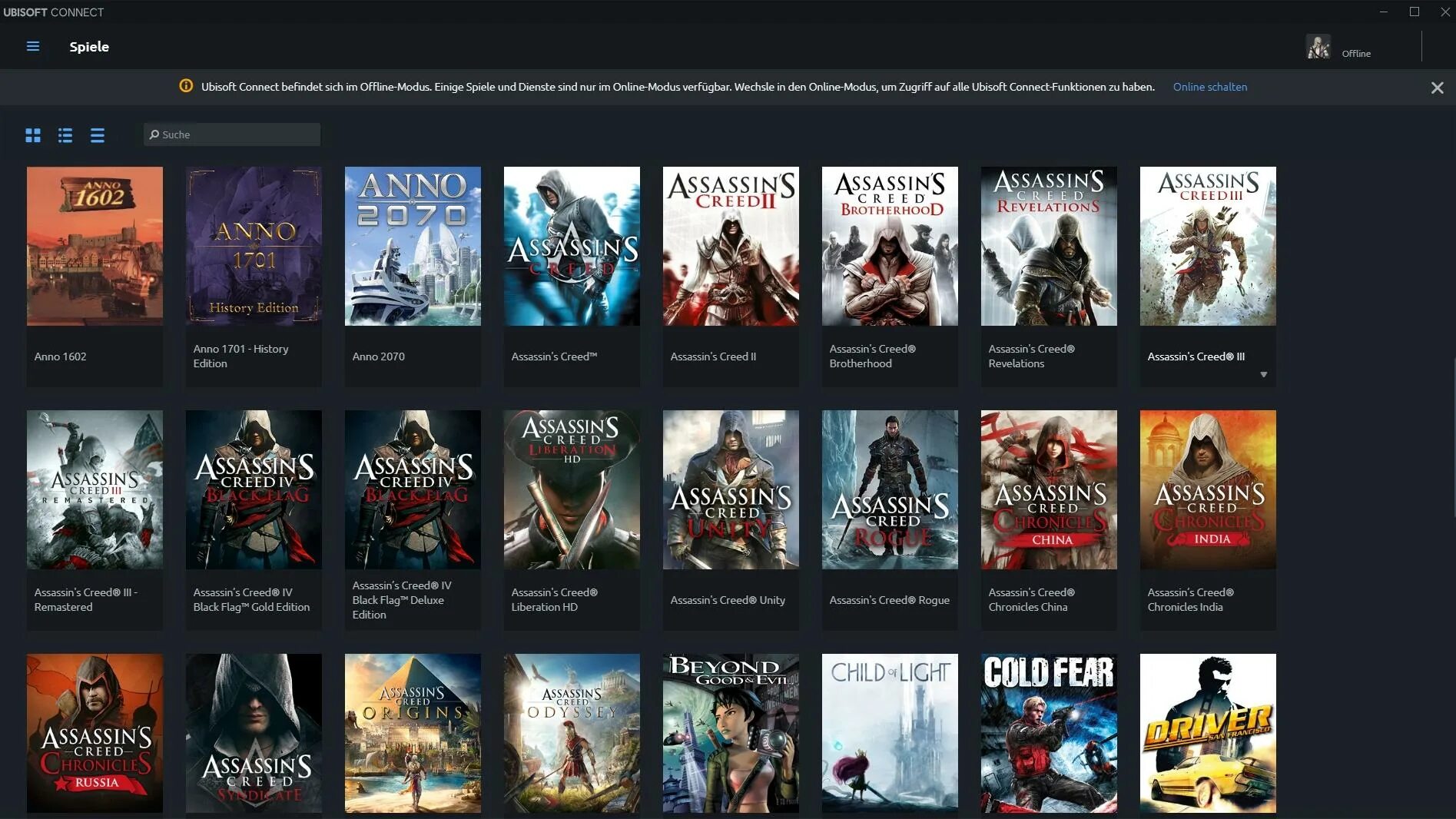Open the Spiele page header
Viewport: 1456px width, 819px height.
89,47
